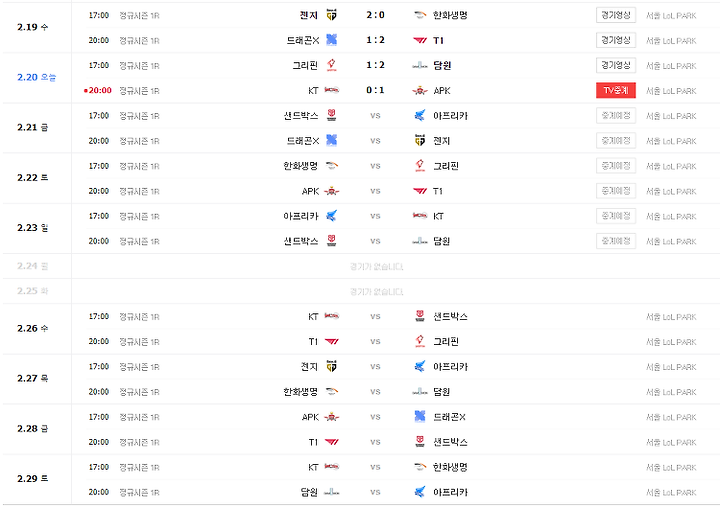Viewport: 720px width, 507px height.
Task: Open 경기영상 for the Gen.G vs Hanwha match
Action: coord(616,15)
